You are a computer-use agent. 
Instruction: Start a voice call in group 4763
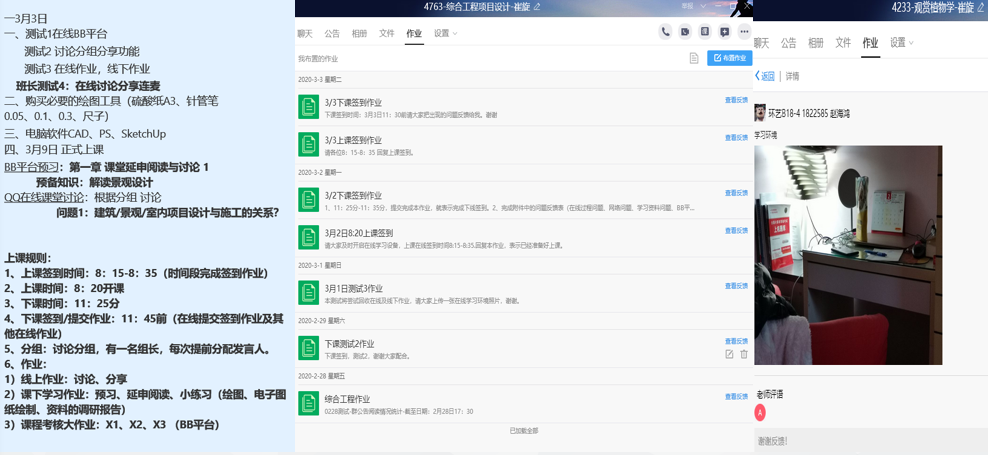(665, 32)
